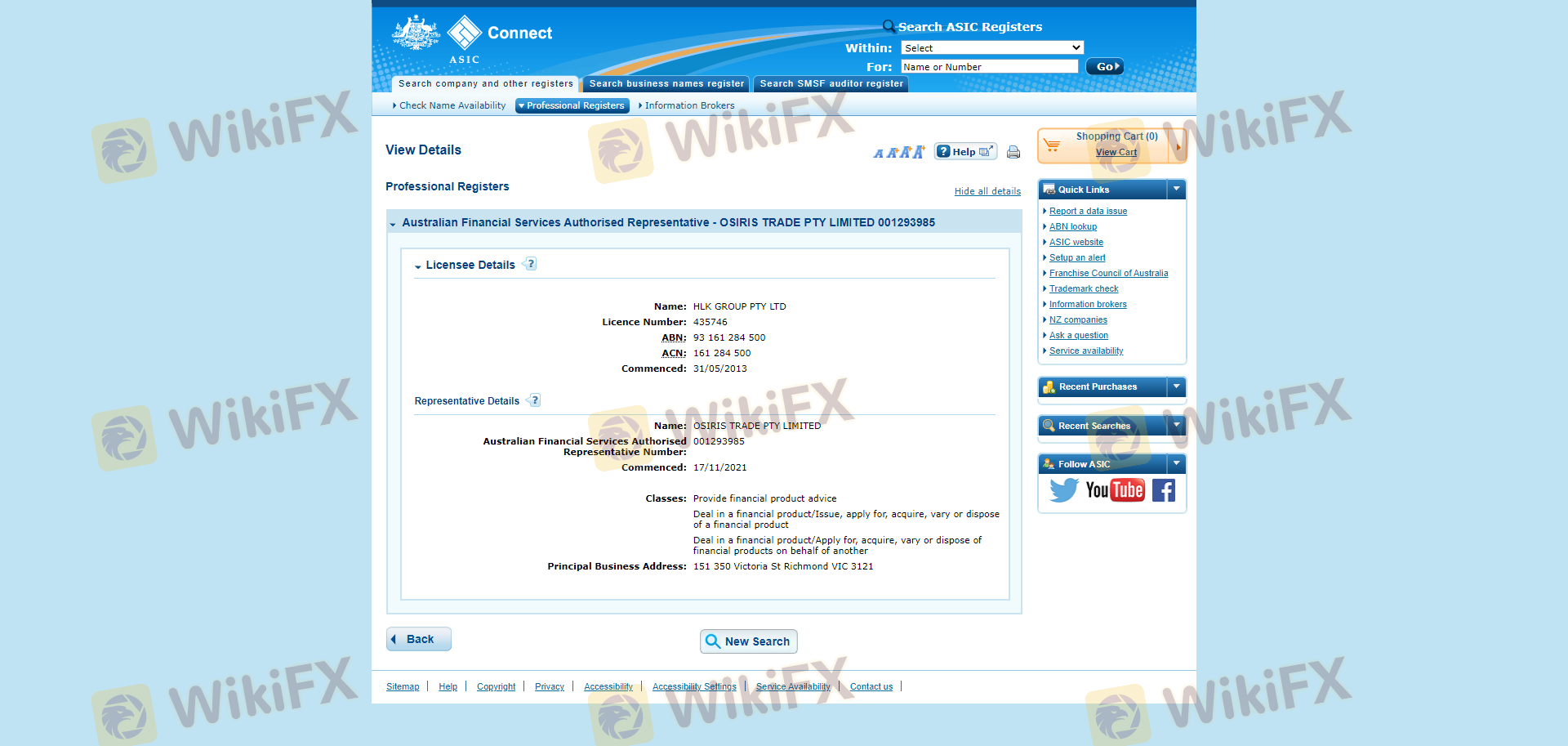1568x746 pixels.
Task: Switch to Search SMSF auditor register tab
Action: [x=831, y=84]
